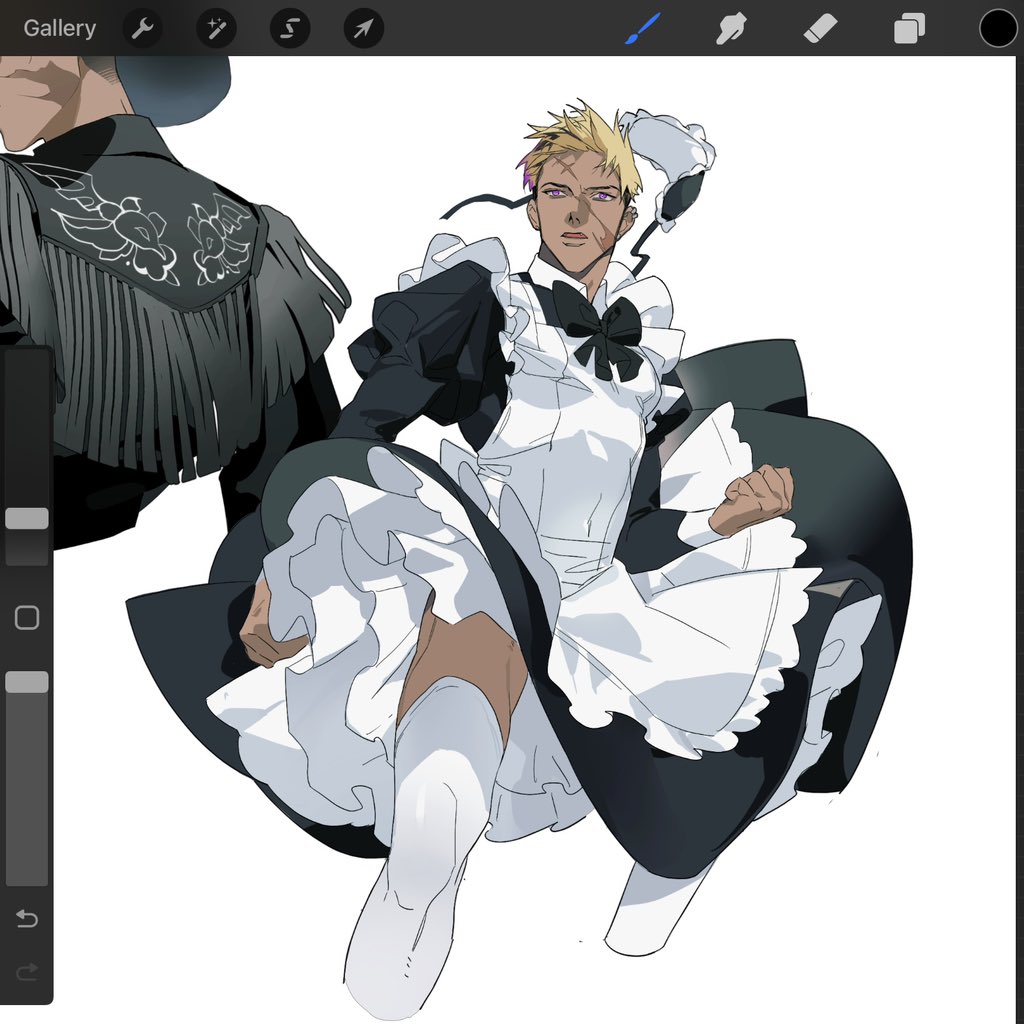Open the Gallery
Screen dimensions: 1024x1024
(x=59, y=28)
